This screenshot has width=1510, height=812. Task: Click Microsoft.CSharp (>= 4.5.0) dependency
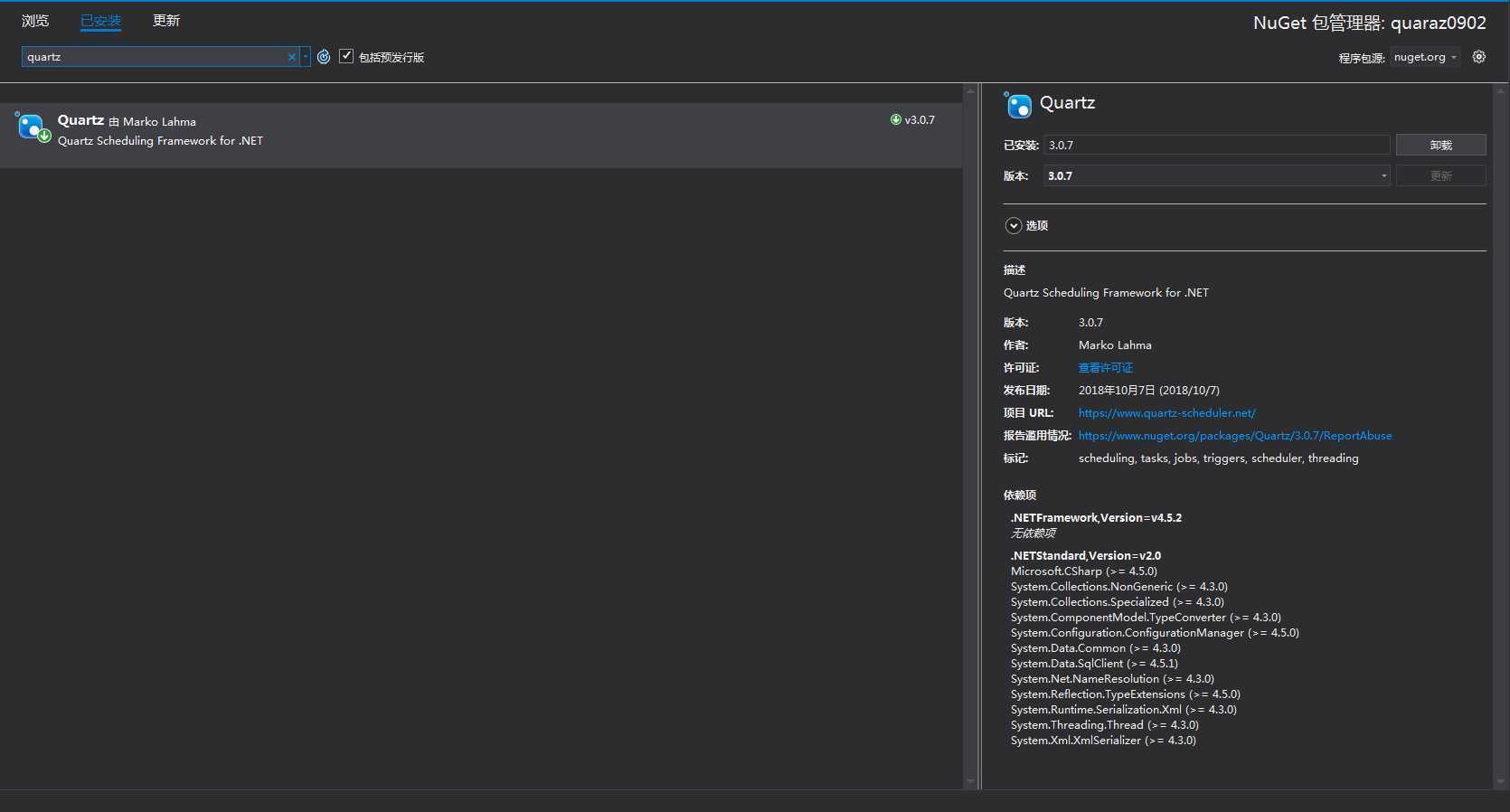(x=1084, y=571)
